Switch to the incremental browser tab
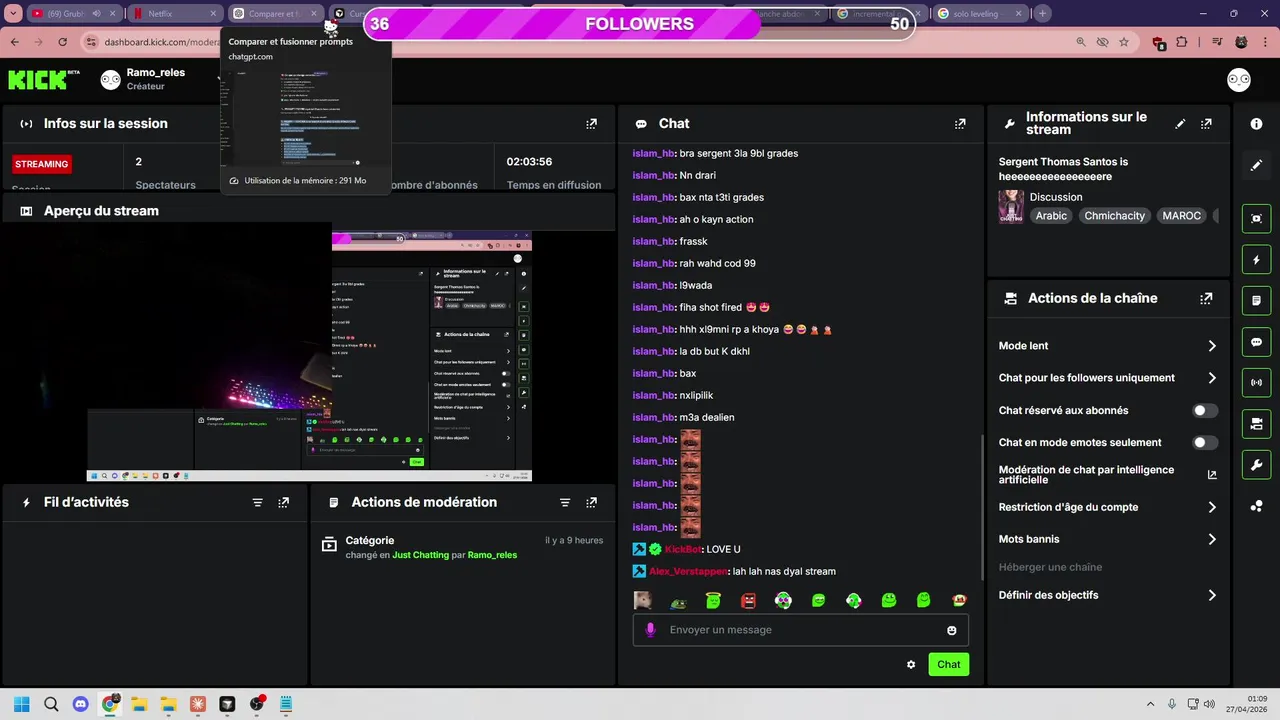This screenshot has width=1280, height=720. pos(878,14)
